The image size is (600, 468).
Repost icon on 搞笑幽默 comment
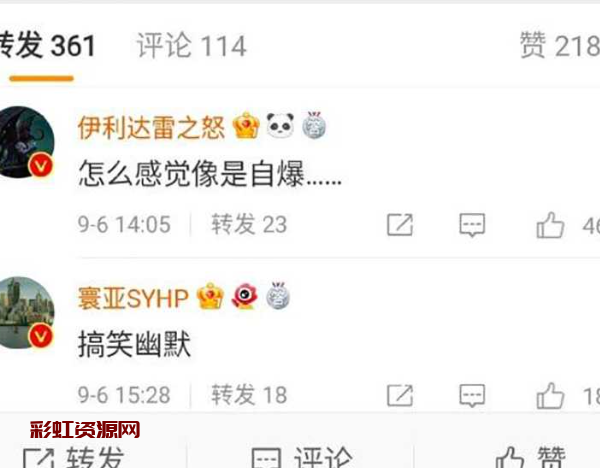tap(400, 395)
